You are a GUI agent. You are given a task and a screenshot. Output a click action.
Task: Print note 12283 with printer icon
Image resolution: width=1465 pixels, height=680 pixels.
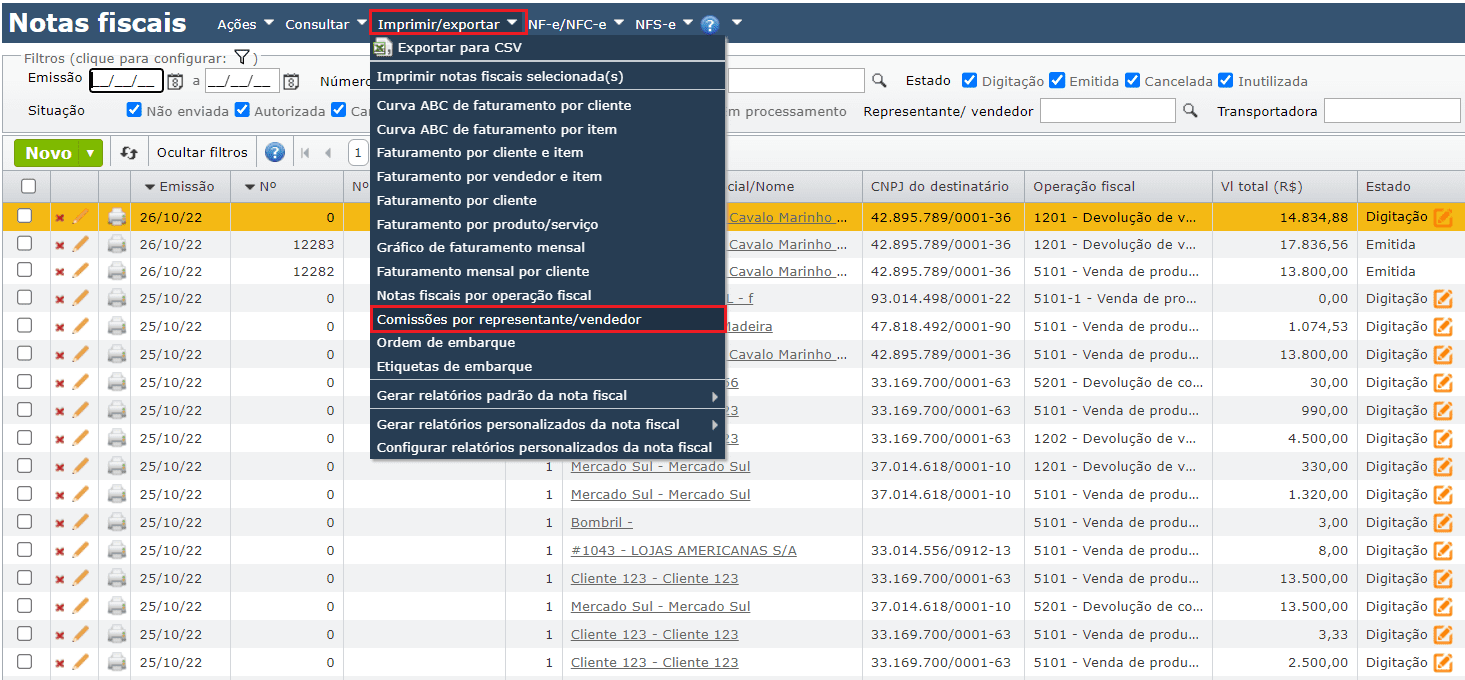[x=117, y=244]
